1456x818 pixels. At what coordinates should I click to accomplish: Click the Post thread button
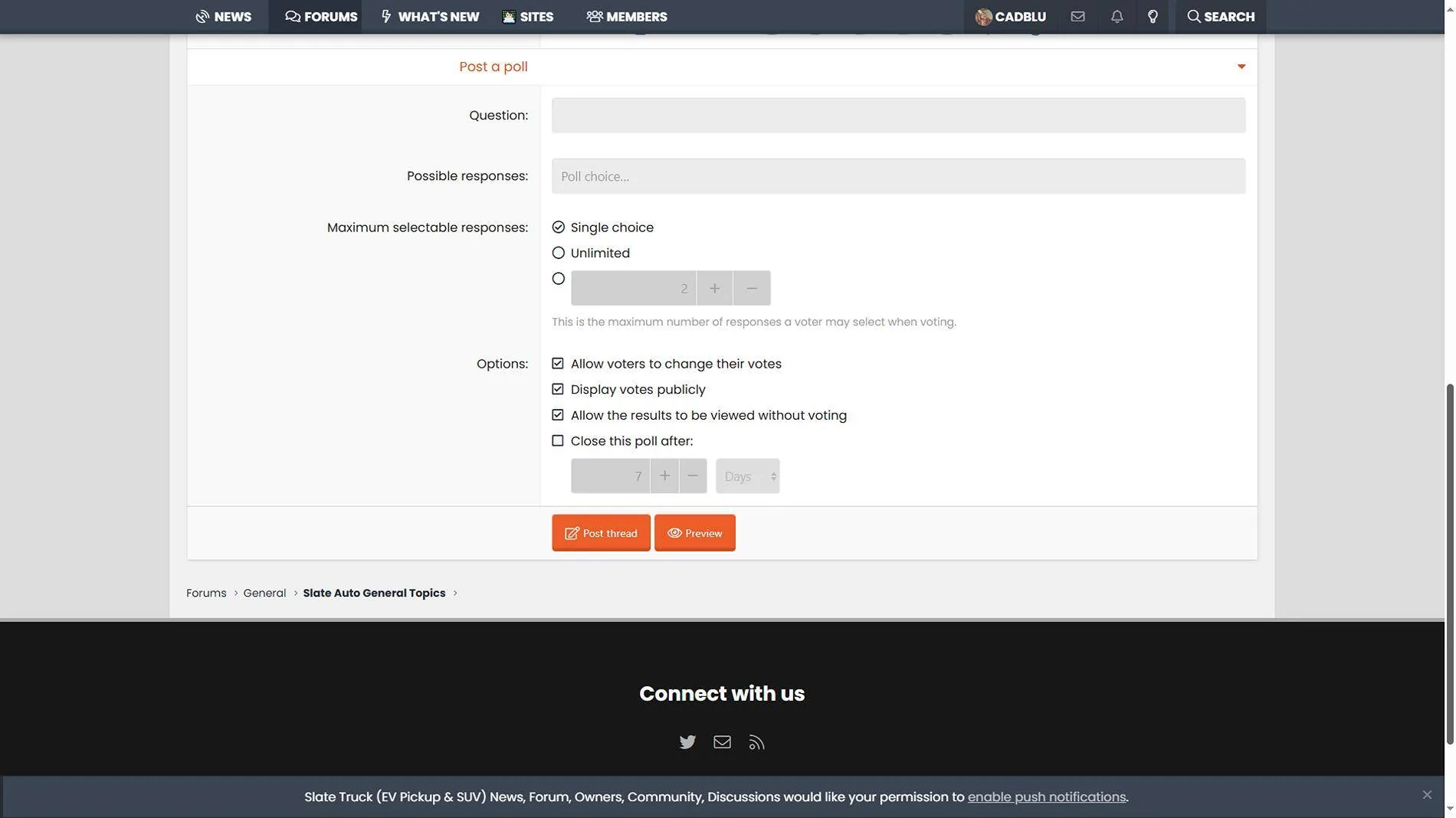(601, 533)
